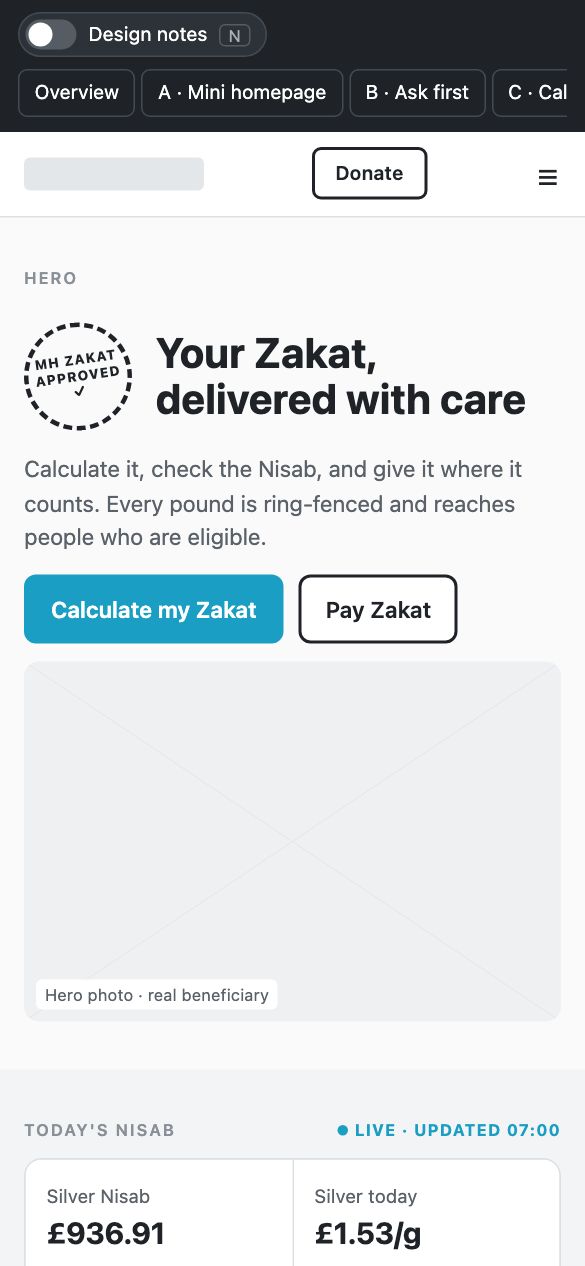
Task: Click the hero photo placeholder image
Action: (x=292, y=841)
